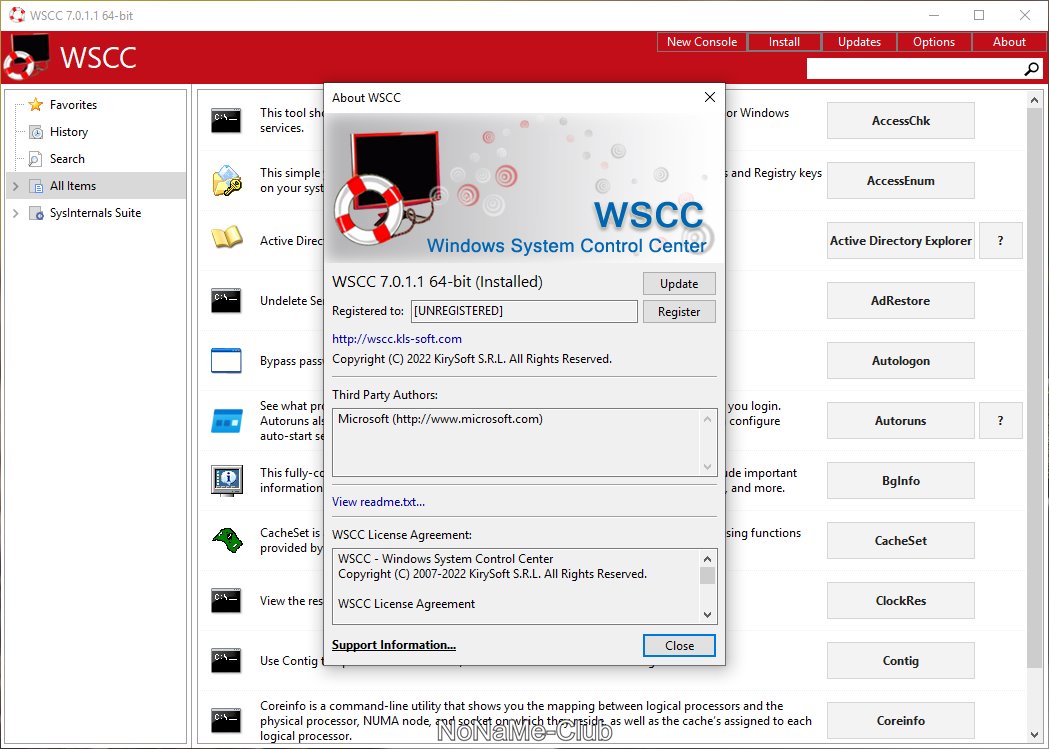The image size is (1049, 749).
Task: Open the wscc.kls-soft.com link
Action: (397, 339)
